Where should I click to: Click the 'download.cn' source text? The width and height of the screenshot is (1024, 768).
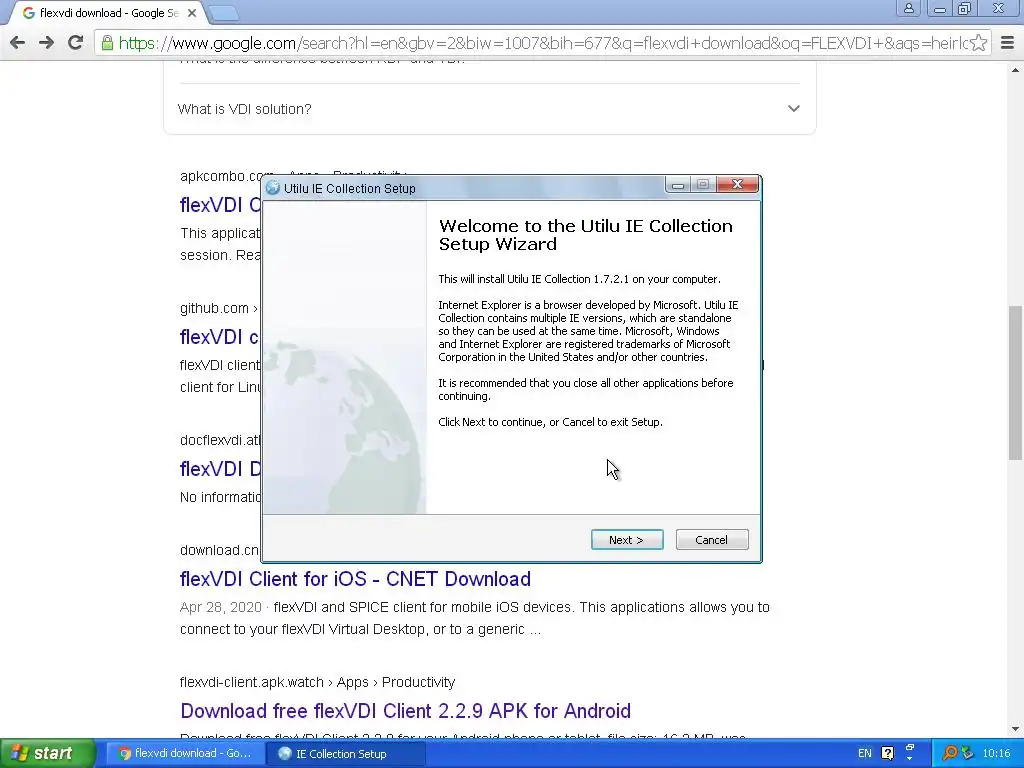pyautogui.click(x=219, y=550)
